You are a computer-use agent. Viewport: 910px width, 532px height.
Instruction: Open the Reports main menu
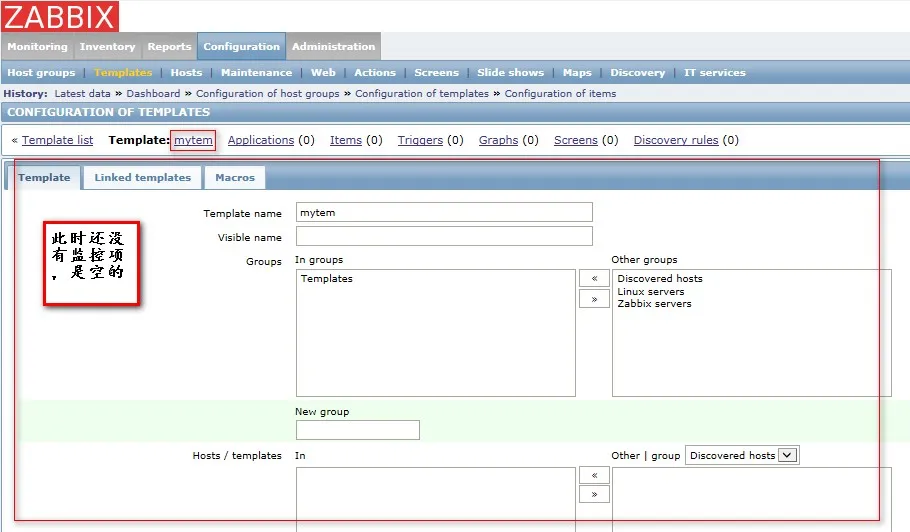[169, 46]
